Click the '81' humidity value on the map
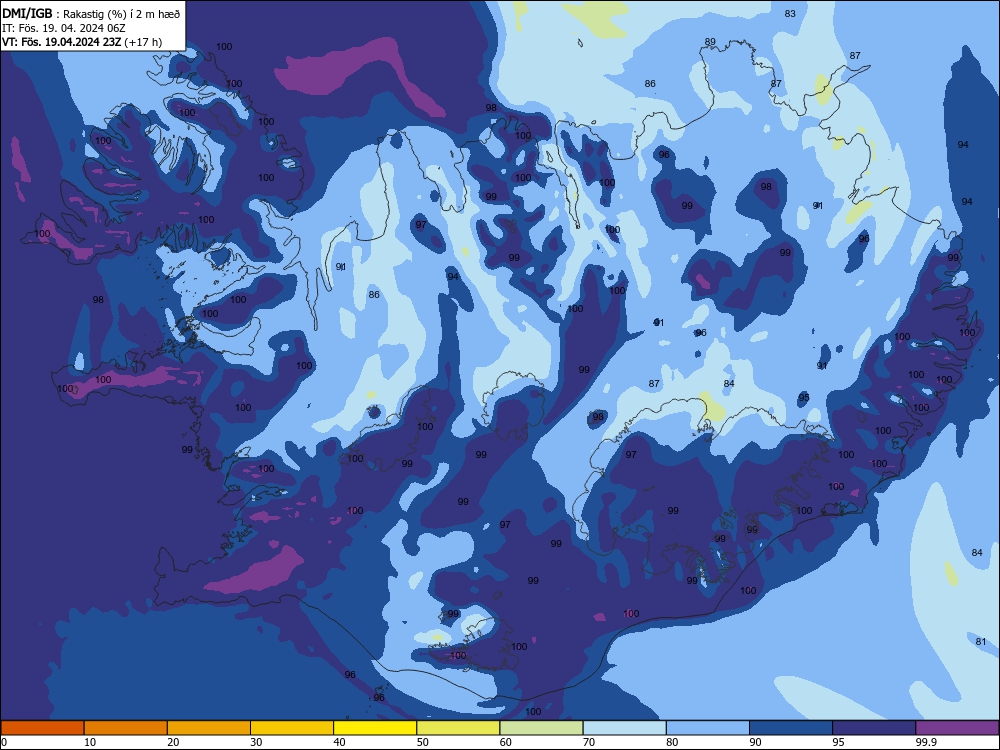The image size is (1000, 750). pos(981,642)
